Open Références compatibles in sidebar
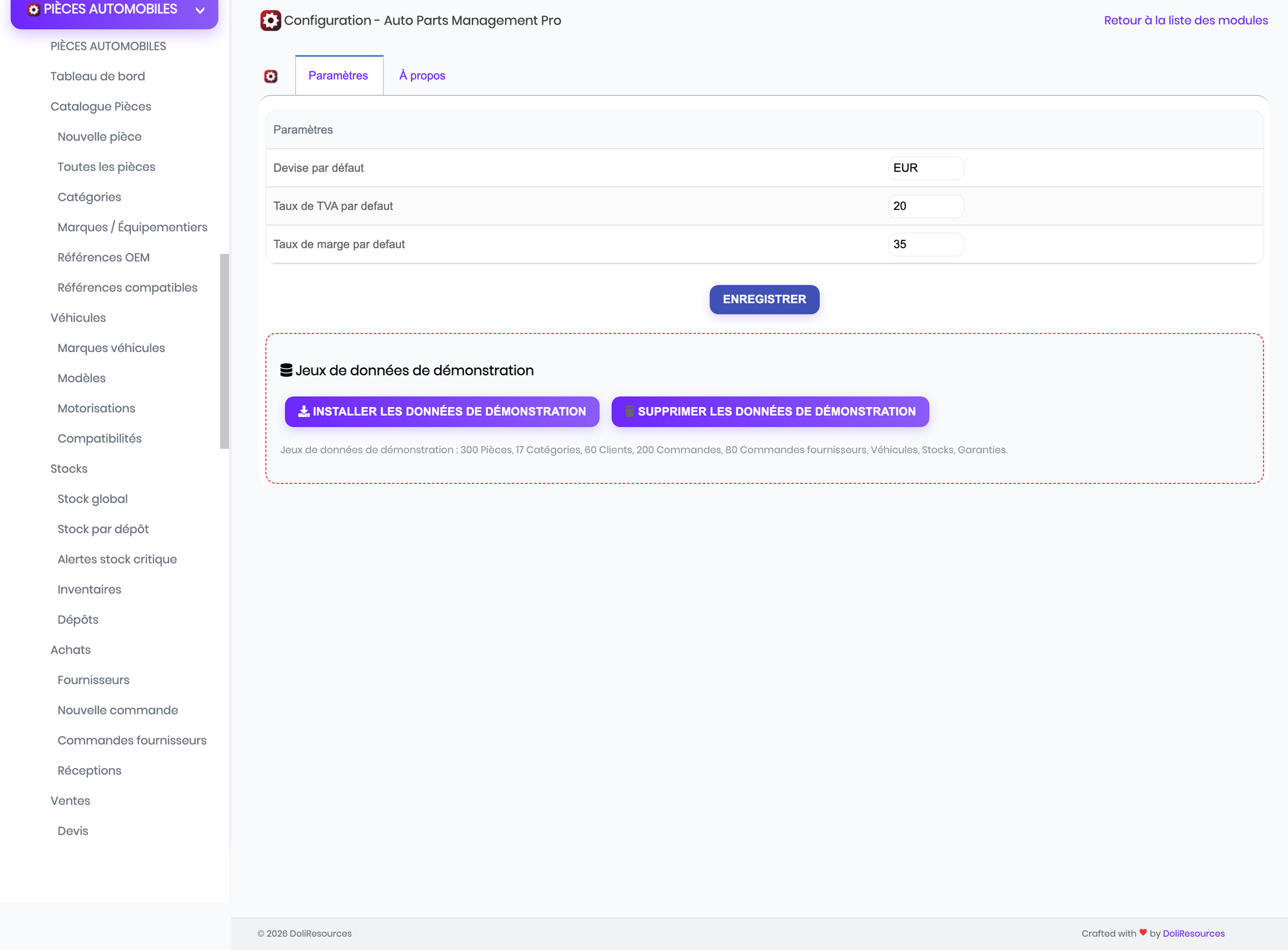The width and height of the screenshot is (1288, 950). pyautogui.click(x=127, y=288)
